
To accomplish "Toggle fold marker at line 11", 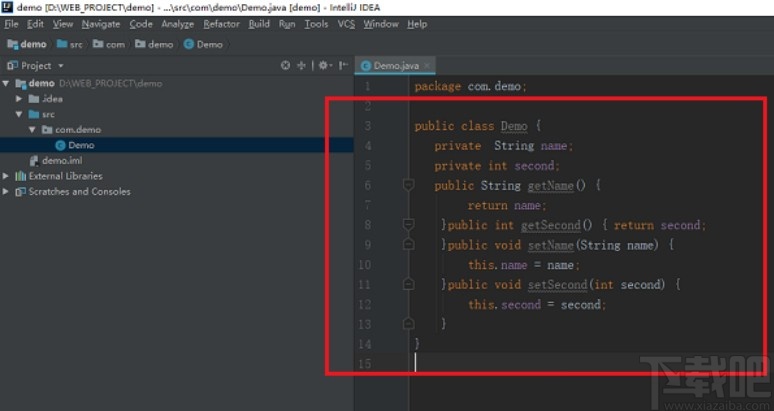I will coord(408,284).
